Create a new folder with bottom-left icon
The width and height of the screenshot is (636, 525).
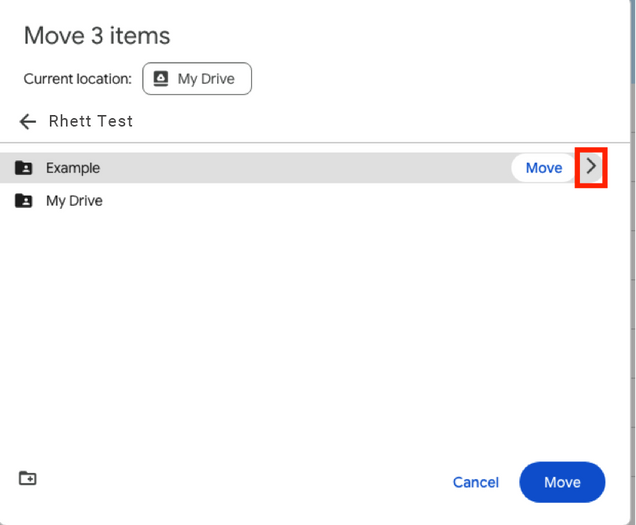coord(28,478)
